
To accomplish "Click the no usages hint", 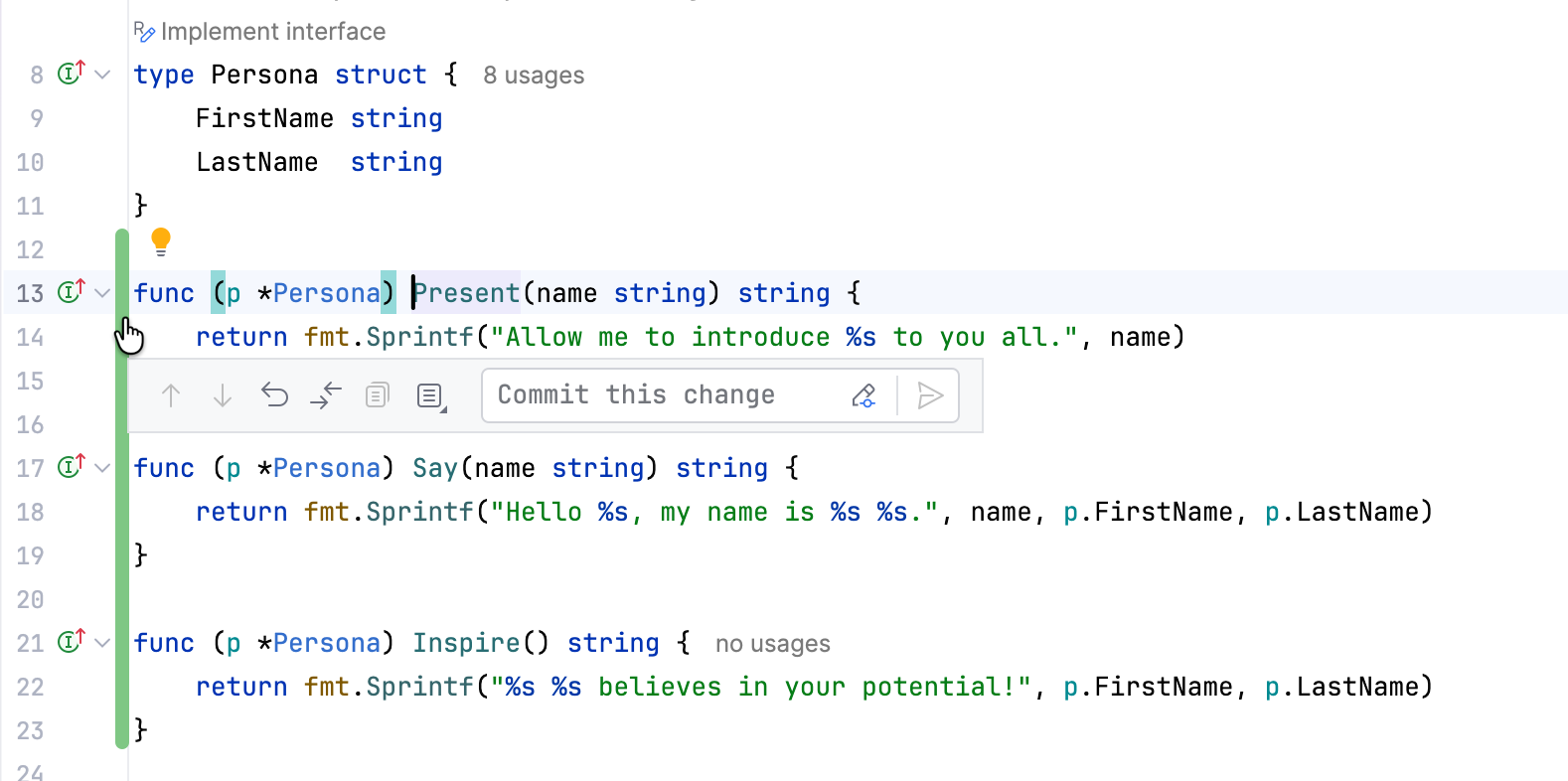I will click(x=773, y=644).
